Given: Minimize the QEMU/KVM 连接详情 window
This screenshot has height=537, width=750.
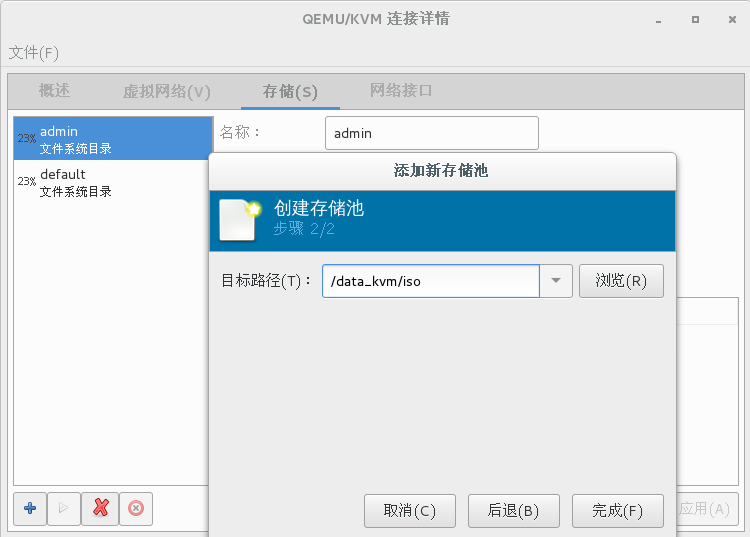Looking at the screenshot, I should pos(659,20).
